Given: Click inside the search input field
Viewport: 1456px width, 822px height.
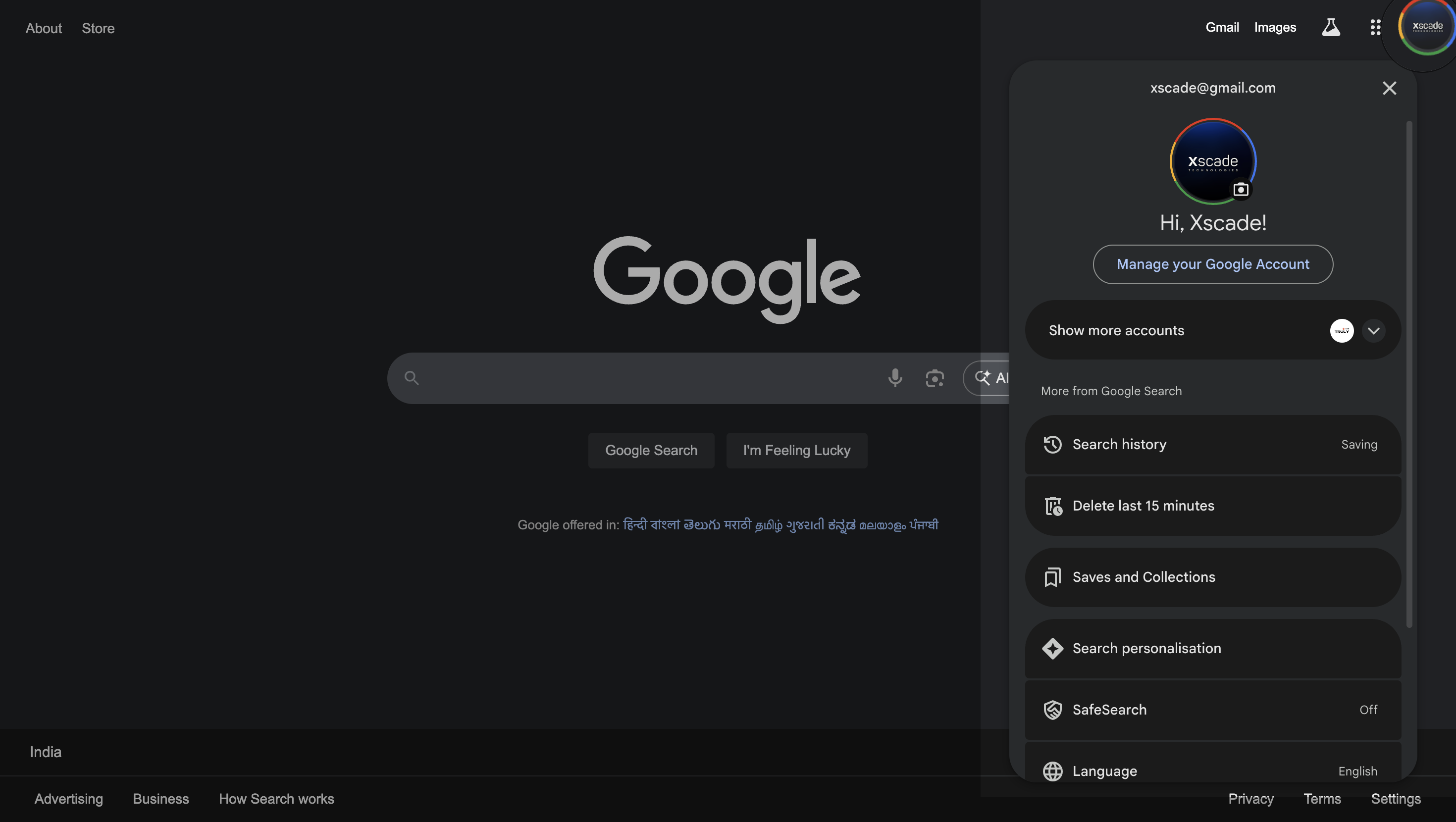Looking at the screenshot, I should [622, 378].
